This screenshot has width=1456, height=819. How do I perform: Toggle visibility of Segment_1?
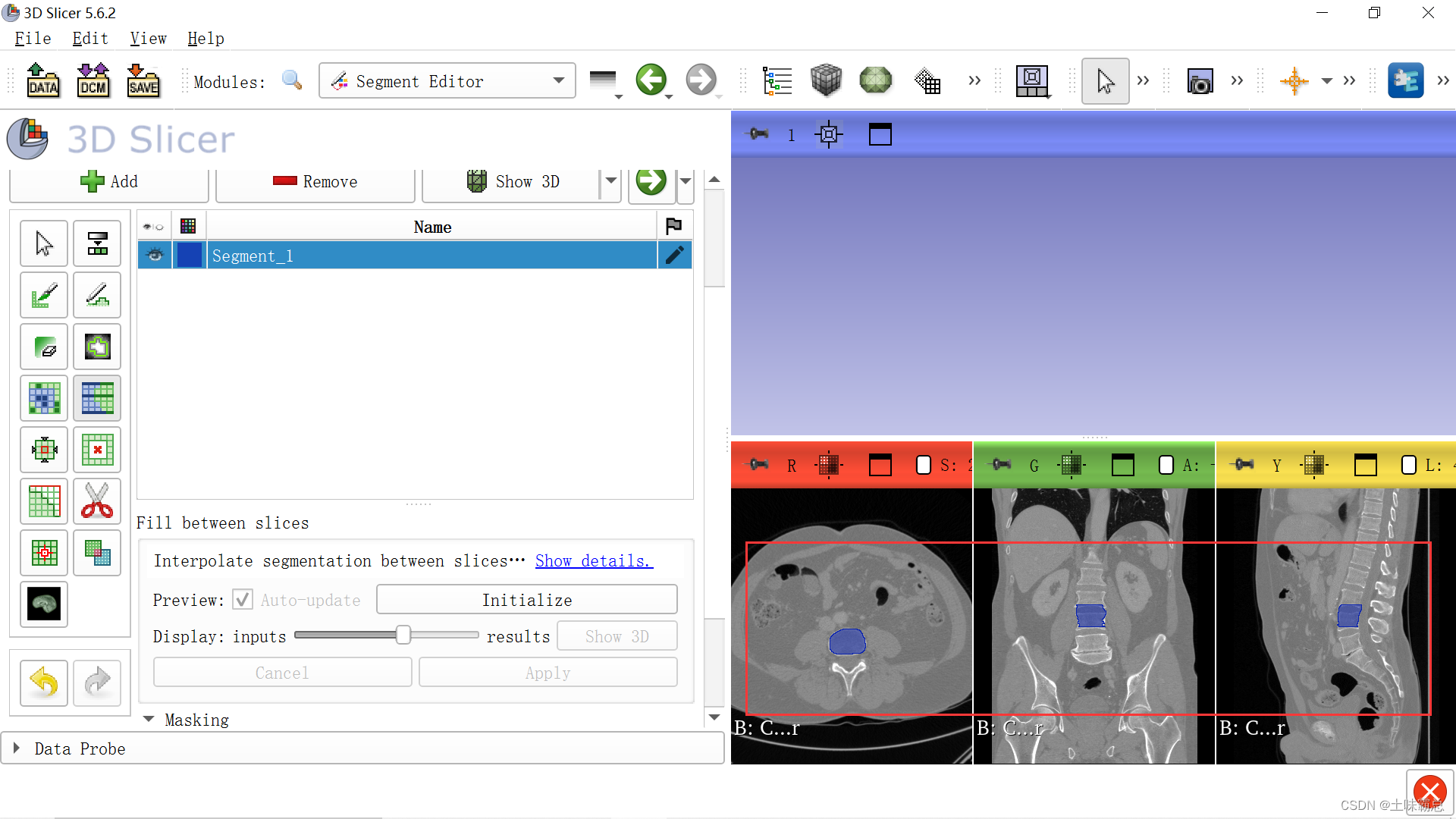pos(155,256)
